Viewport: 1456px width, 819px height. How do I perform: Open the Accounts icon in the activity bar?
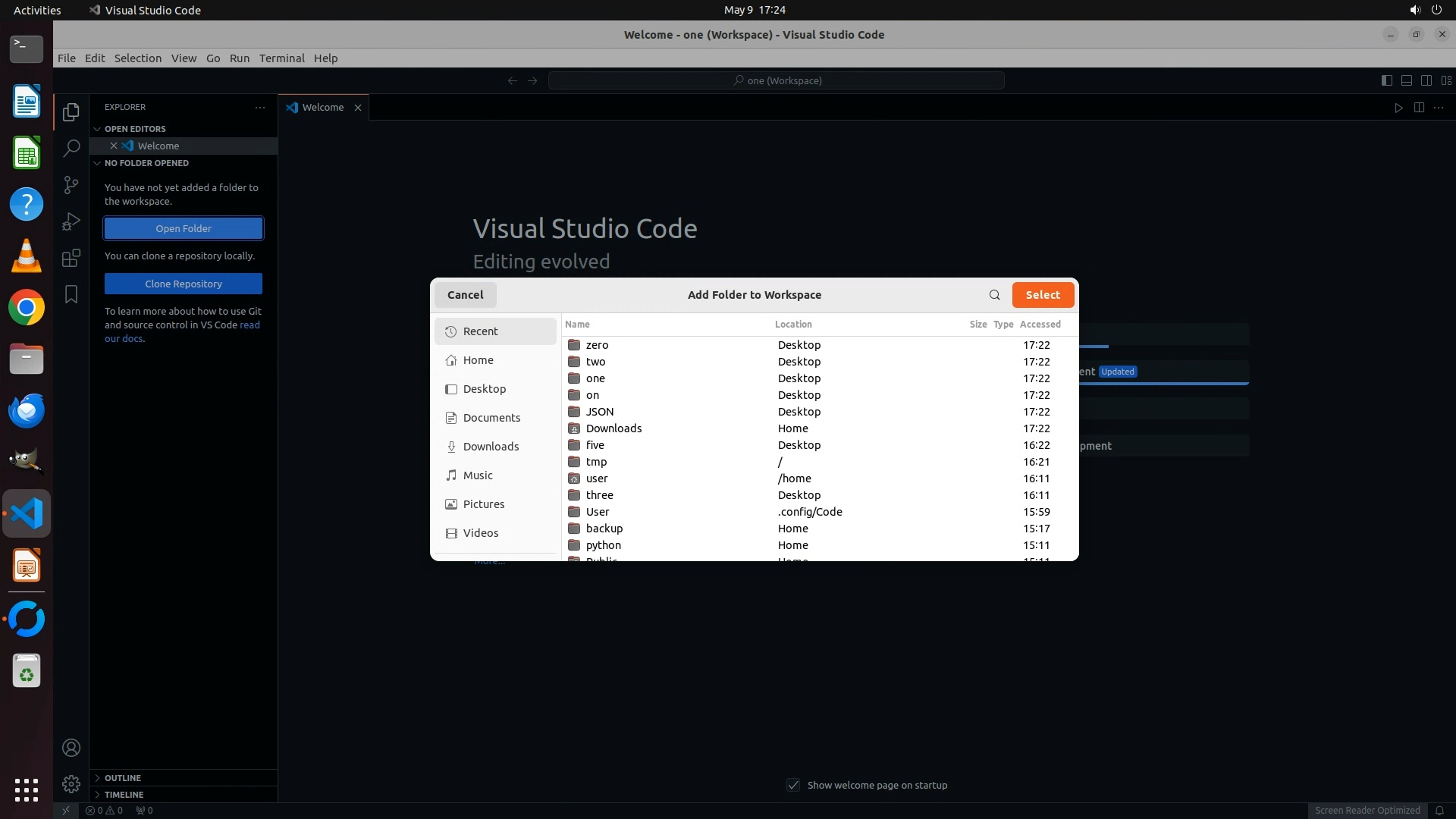(71, 748)
